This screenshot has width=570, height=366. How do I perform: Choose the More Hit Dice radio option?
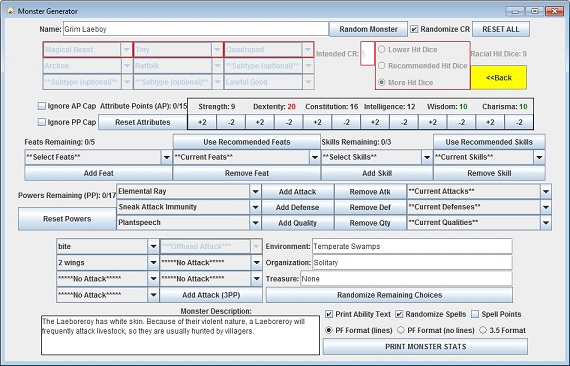[x=381, y=83]
